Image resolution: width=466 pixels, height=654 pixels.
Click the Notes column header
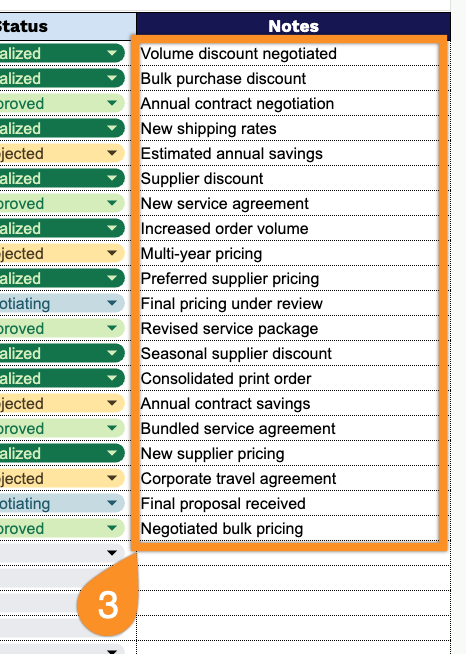click(x=293, y=26)
